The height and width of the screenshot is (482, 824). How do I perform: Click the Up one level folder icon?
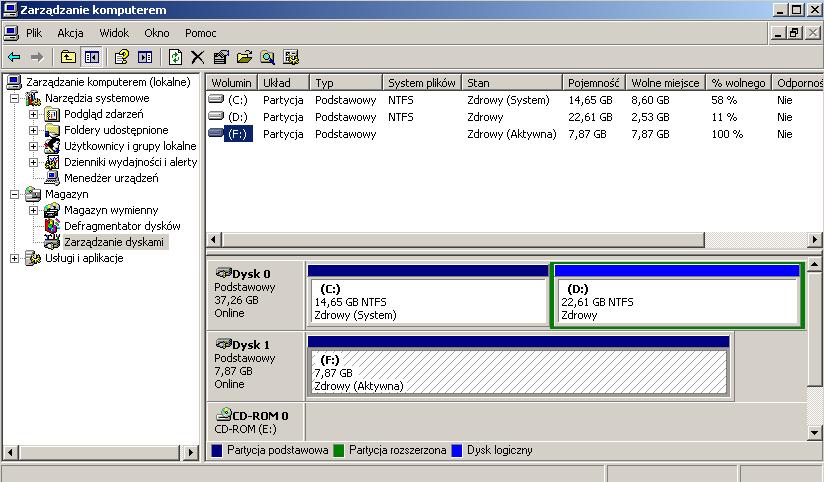68,57
